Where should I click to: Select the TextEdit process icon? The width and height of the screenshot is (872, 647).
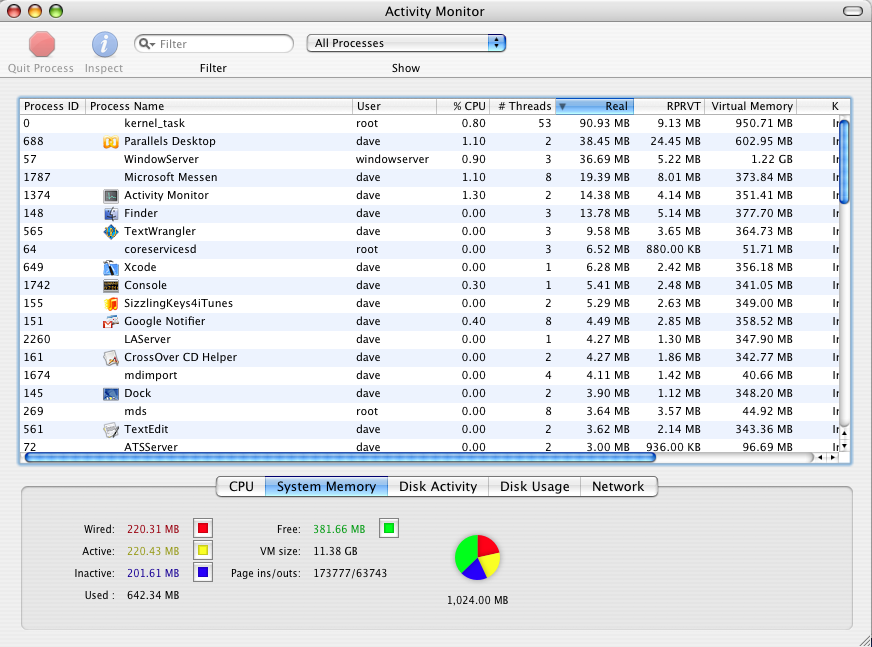[x=111, y=429]
